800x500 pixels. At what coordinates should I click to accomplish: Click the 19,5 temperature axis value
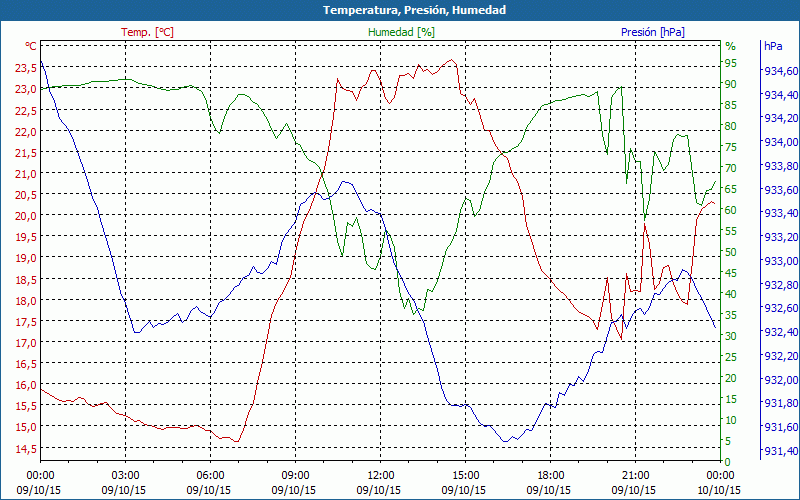coord(26,237)
